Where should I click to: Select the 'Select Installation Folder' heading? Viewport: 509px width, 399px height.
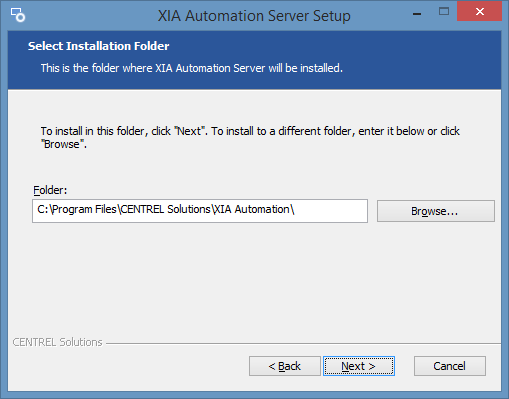click(x=98, y=46)
